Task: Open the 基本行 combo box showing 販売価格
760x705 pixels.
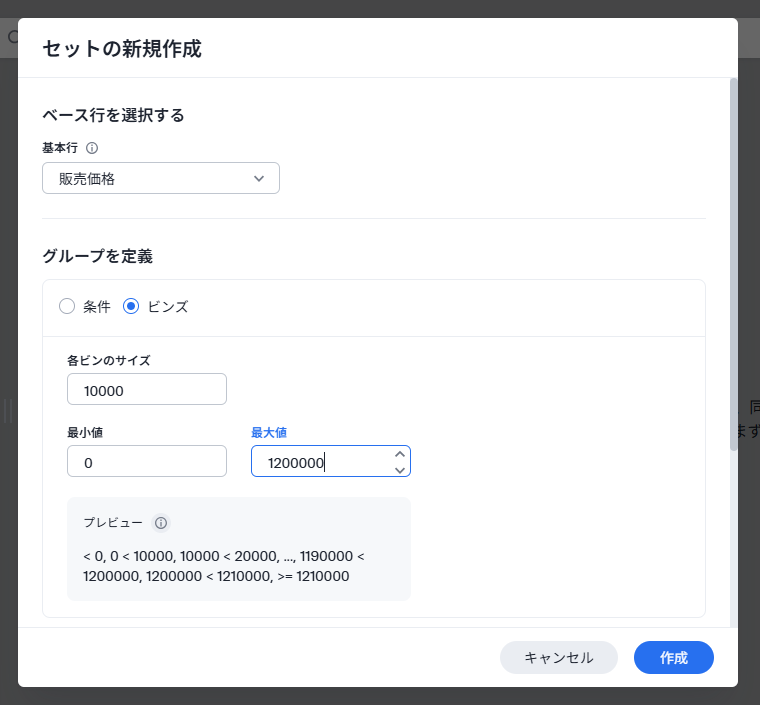Action: [x=161, y=178]
